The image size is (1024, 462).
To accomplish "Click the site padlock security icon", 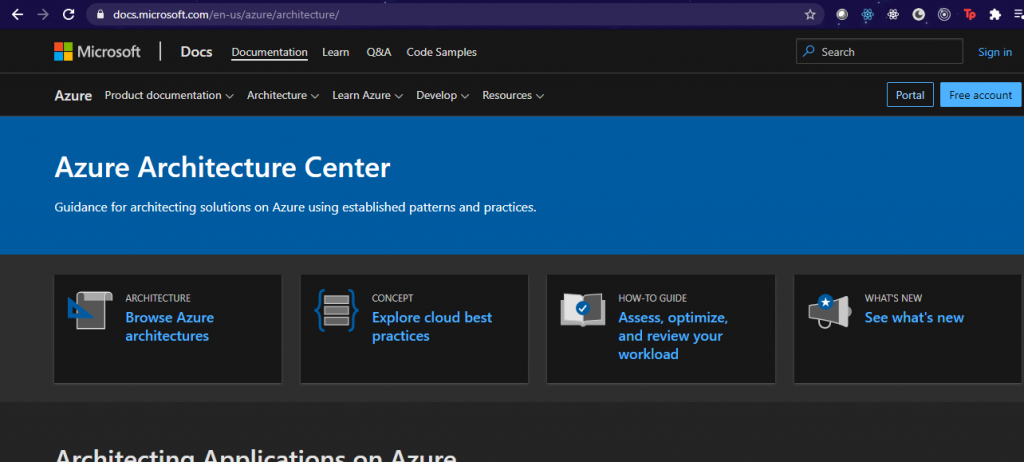I will (x=98, y=15).
